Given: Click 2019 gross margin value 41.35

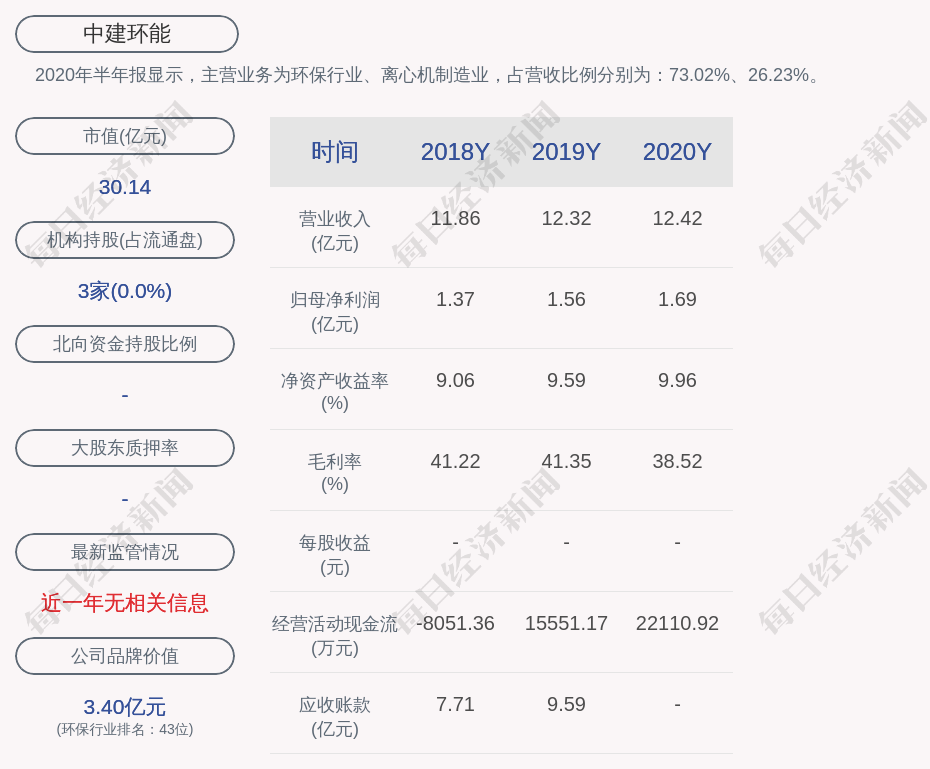Looking at the screenshot, I should click(x=566, y=461).
